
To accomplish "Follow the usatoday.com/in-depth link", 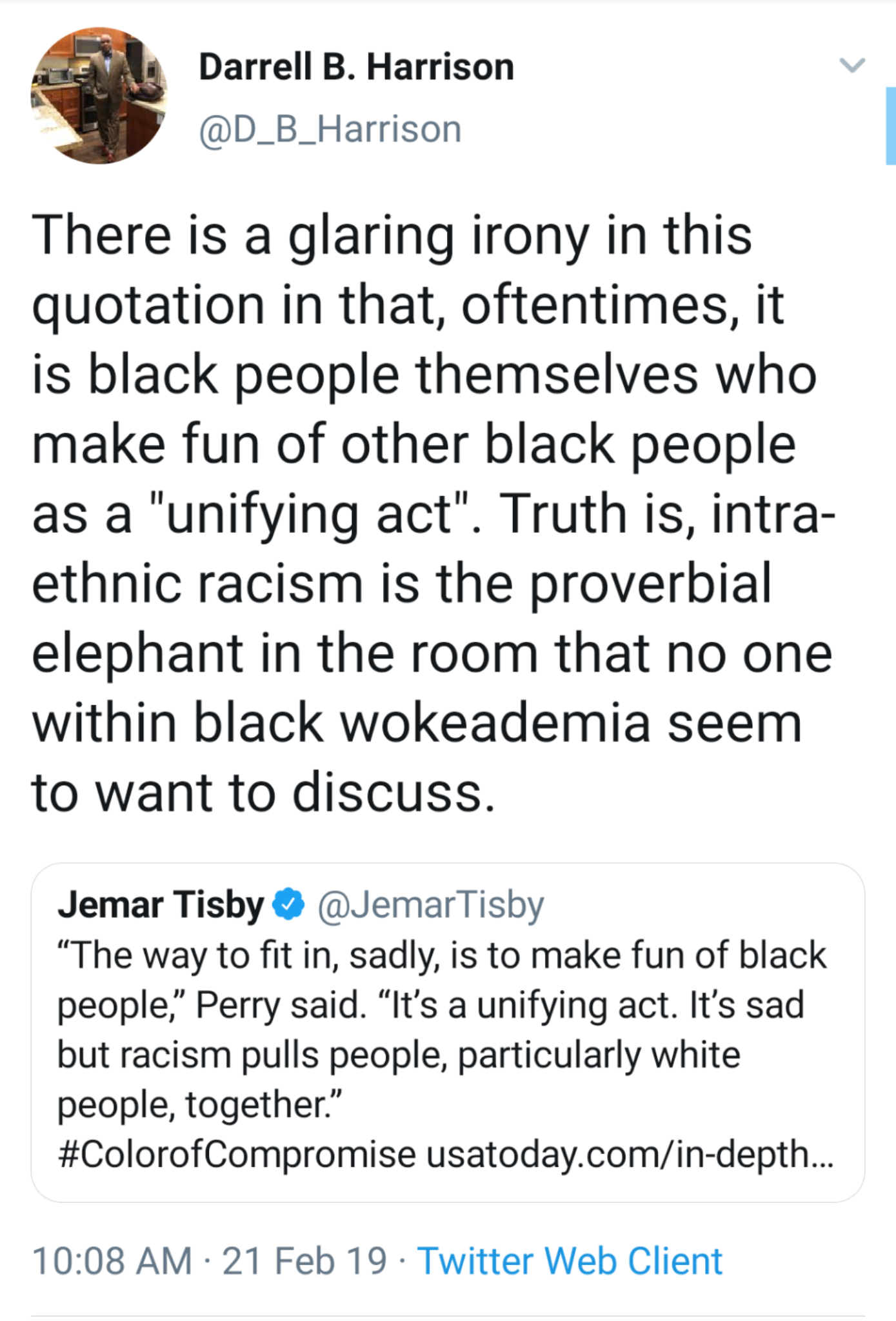I will (x=630, y=1154).
